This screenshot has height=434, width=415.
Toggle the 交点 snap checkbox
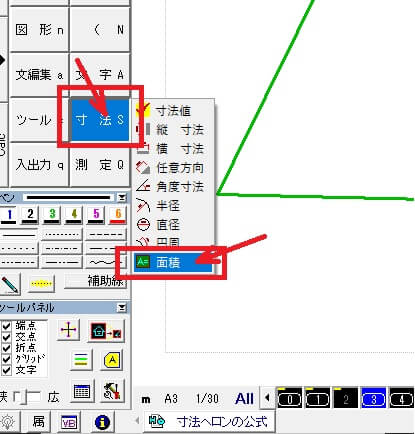7,337
